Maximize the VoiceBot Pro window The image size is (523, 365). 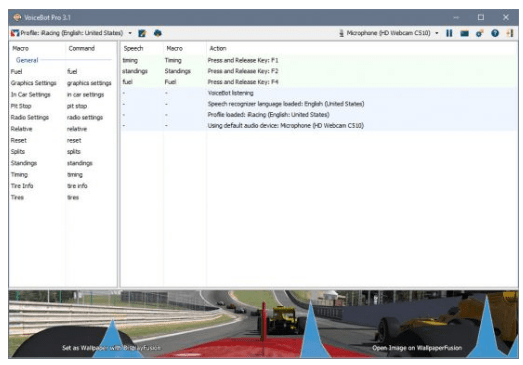click(481, 17)
